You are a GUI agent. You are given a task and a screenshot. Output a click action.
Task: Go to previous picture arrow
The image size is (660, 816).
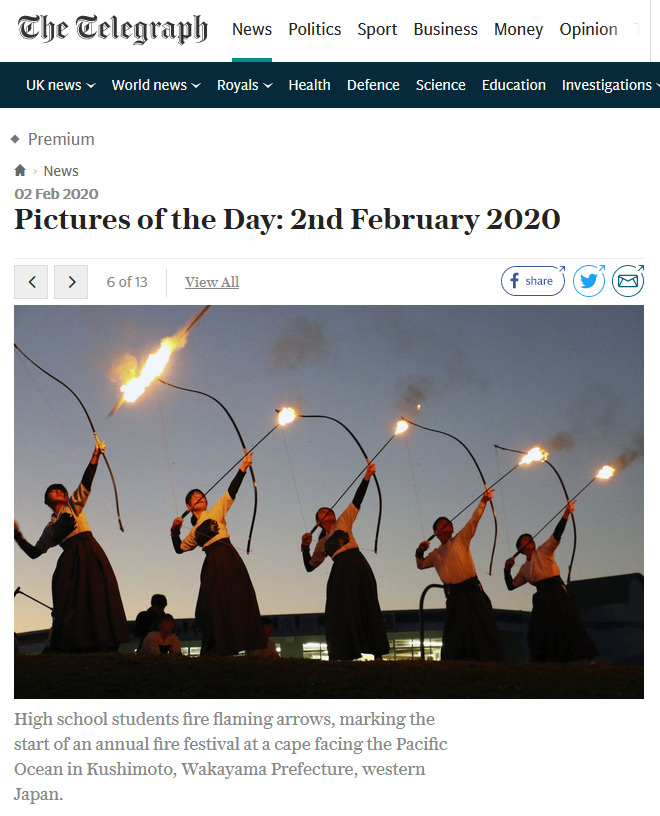click(31, 282)
